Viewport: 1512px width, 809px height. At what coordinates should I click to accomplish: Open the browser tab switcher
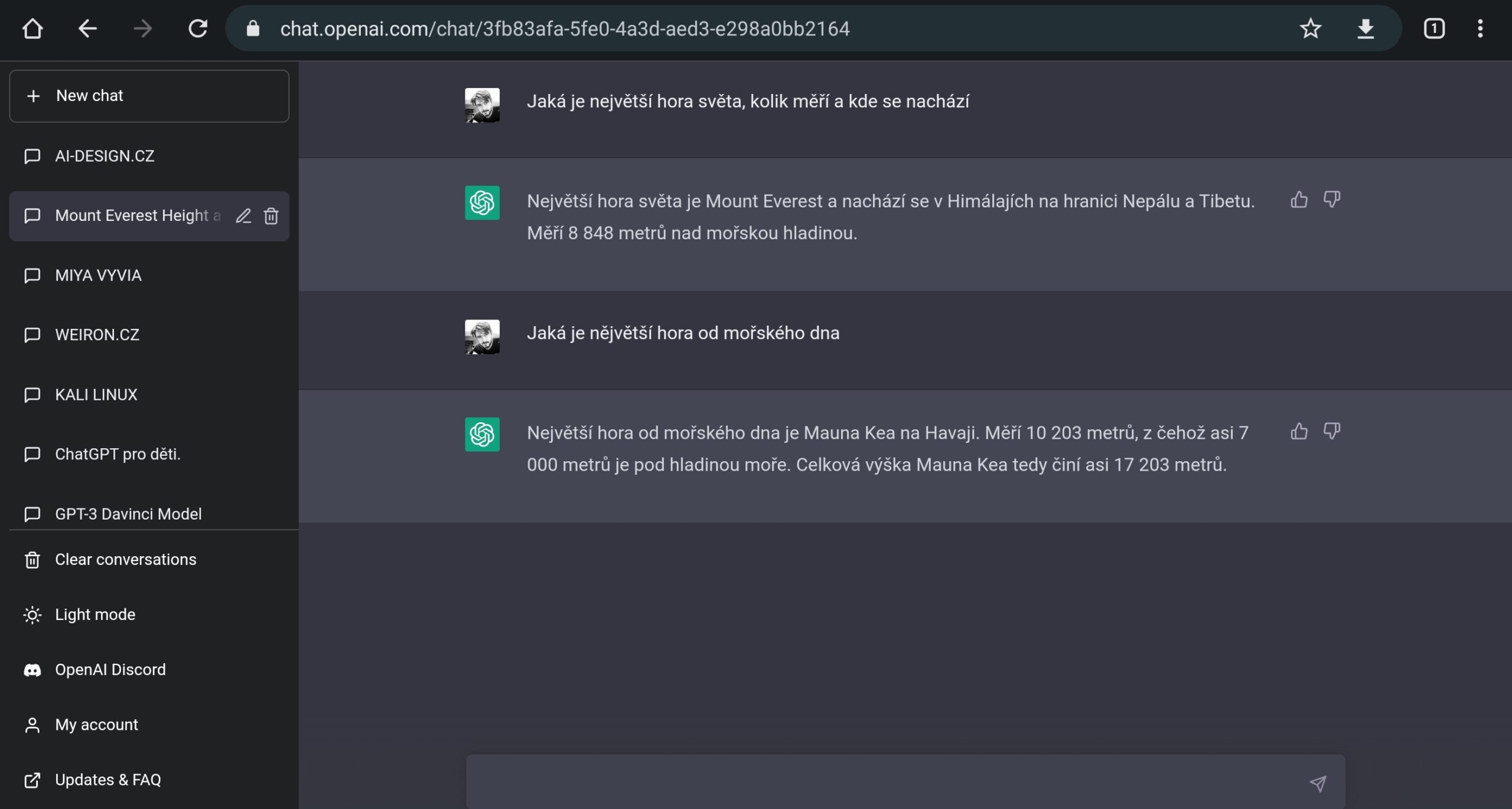1434,28
